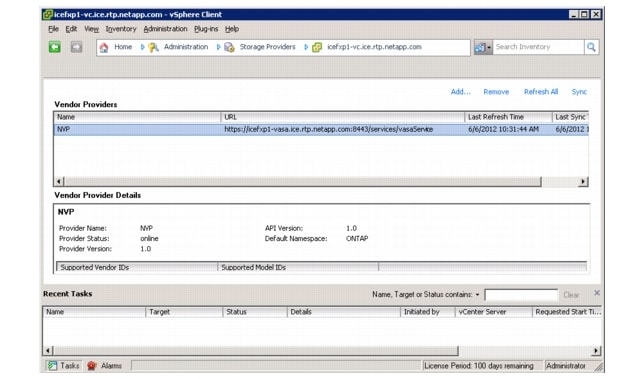Sort Recent Tasks by Details column
Viewport: 640px width, 379px height.
[x=344, y=312]
